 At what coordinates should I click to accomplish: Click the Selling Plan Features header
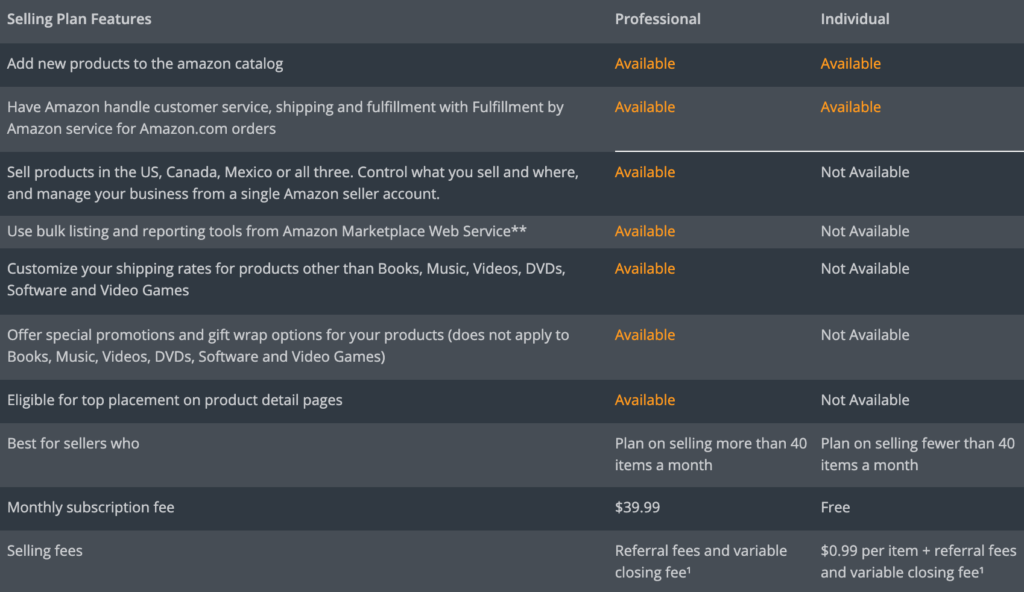pyautogui.click(x=79, y=19)
